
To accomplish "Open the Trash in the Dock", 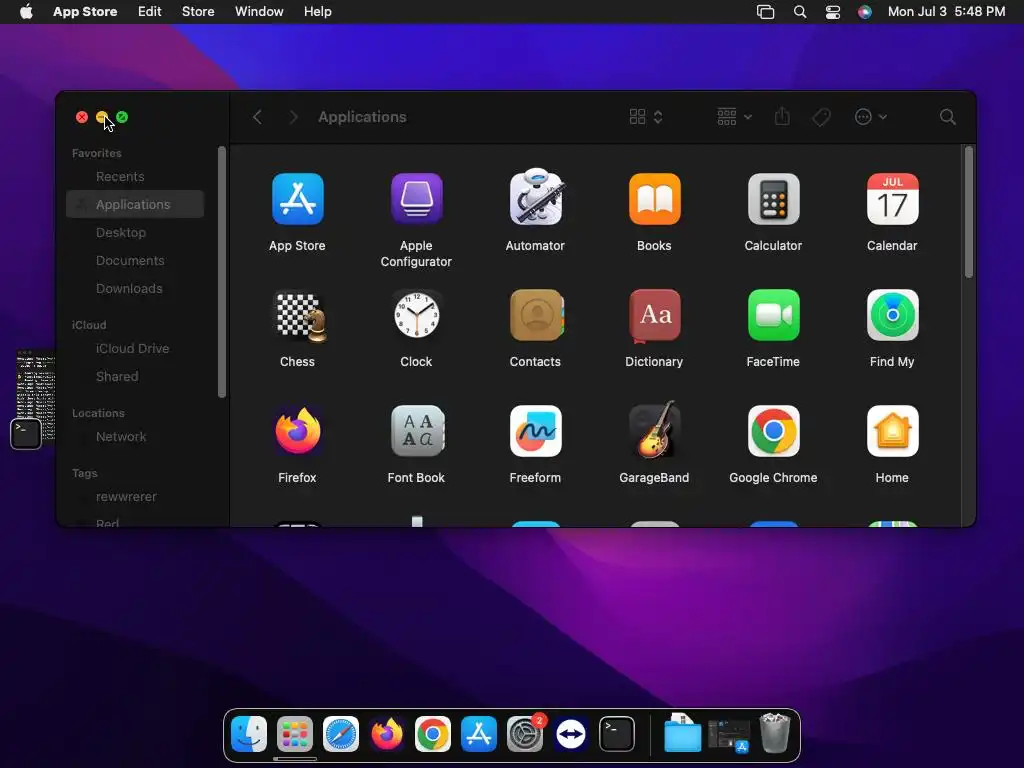I will [775, 733].
